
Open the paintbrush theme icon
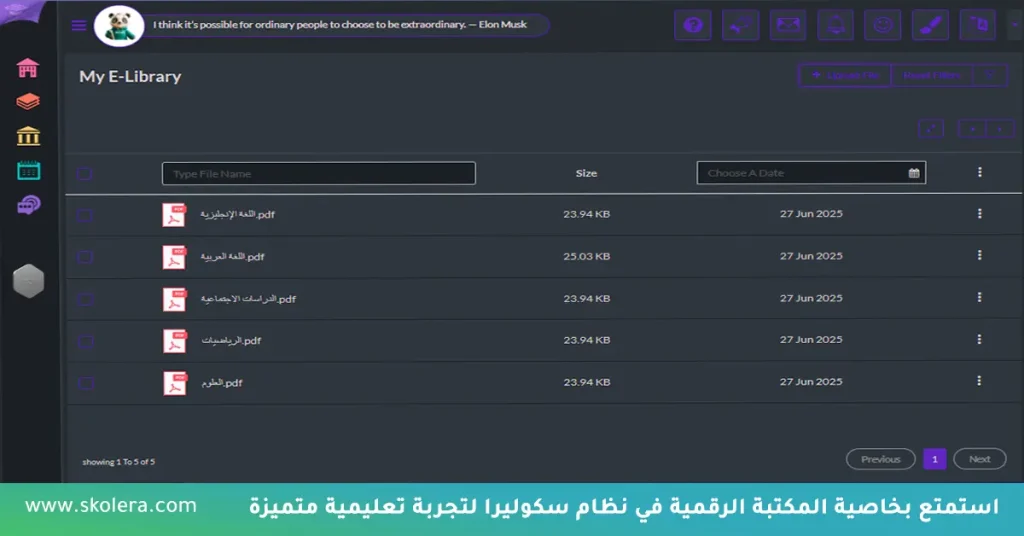pyautogui.click(x=931, y=25)
